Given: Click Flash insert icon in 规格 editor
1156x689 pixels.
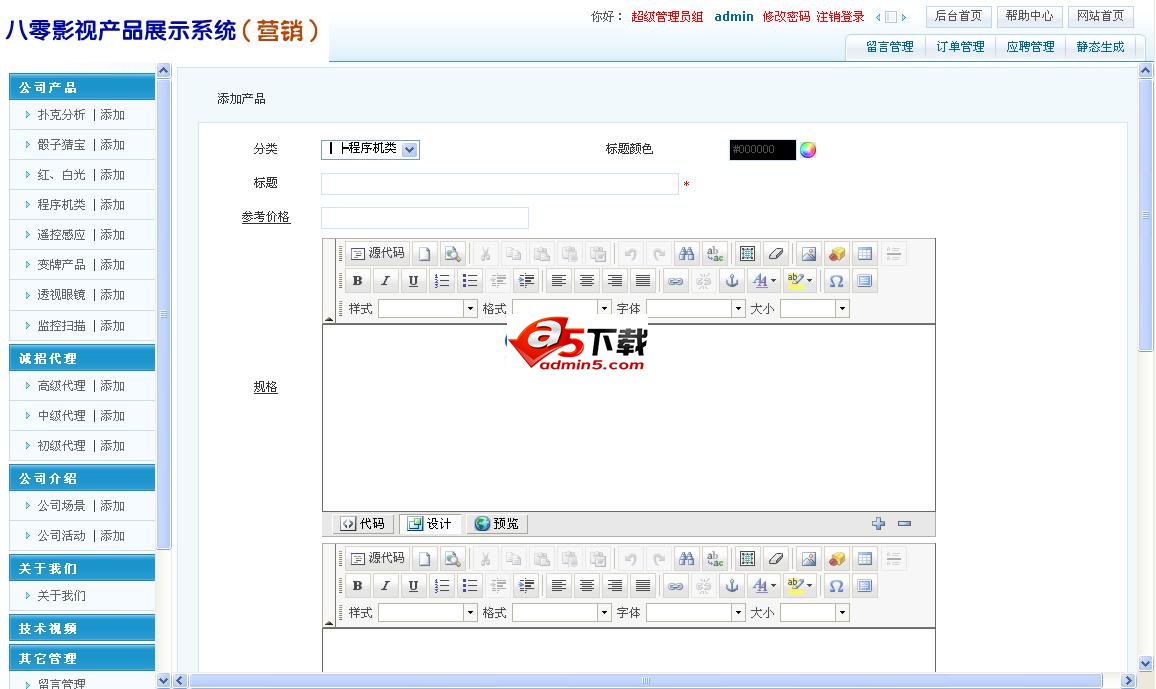Looking at the screenshot, I should click(837, 254).
